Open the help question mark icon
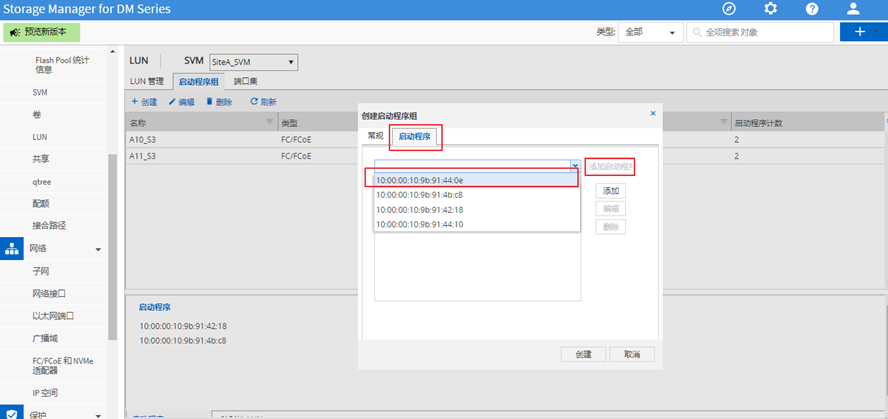 click(x=811, y=9)
